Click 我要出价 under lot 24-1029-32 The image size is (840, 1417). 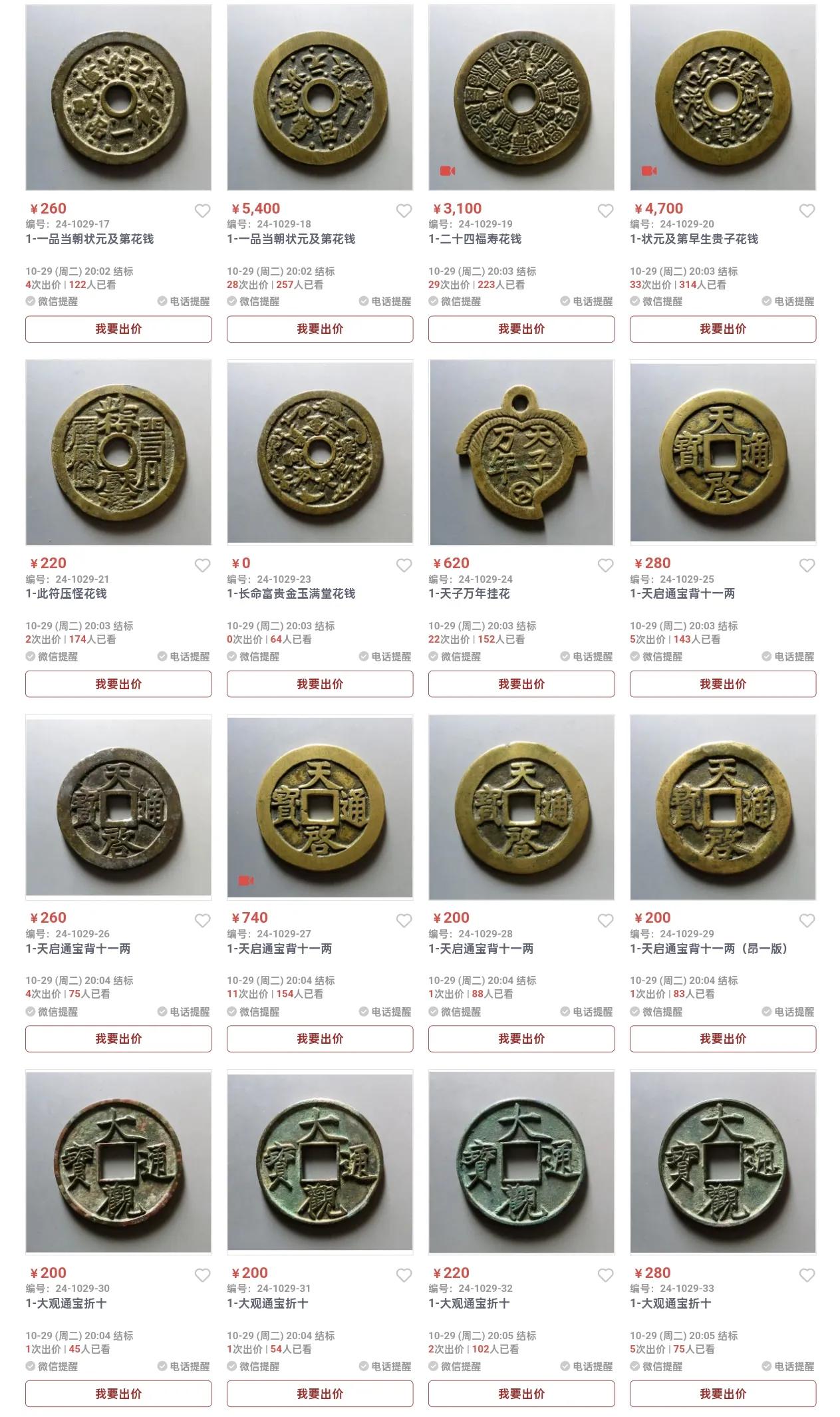[x=521, y=1394]
